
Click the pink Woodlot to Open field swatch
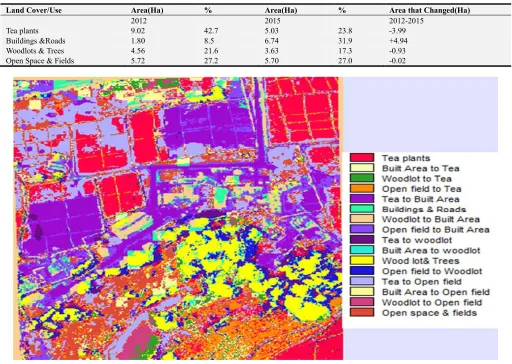click(x=362, y=302)
